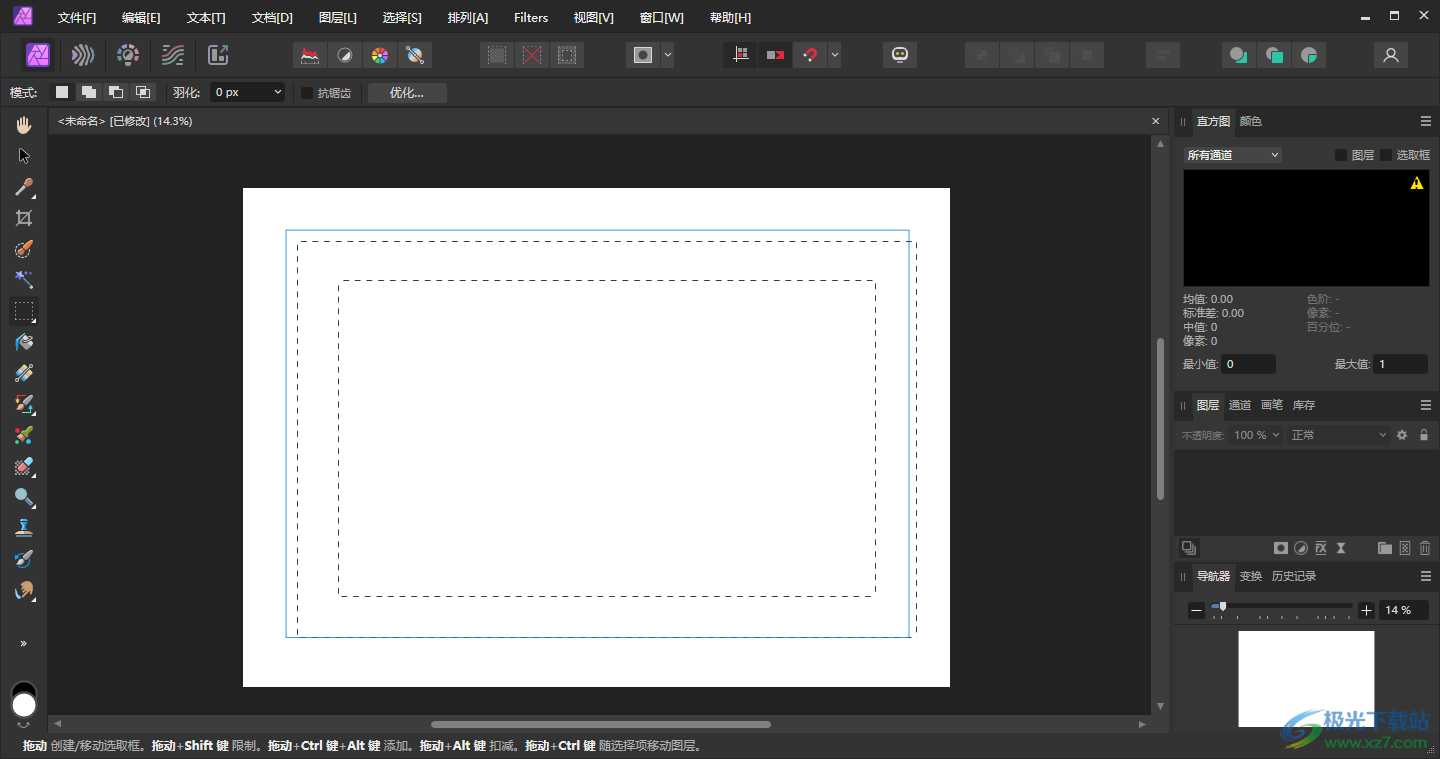
Task: Open the 图层[L] menu
Action: click(x=337, y=17)
